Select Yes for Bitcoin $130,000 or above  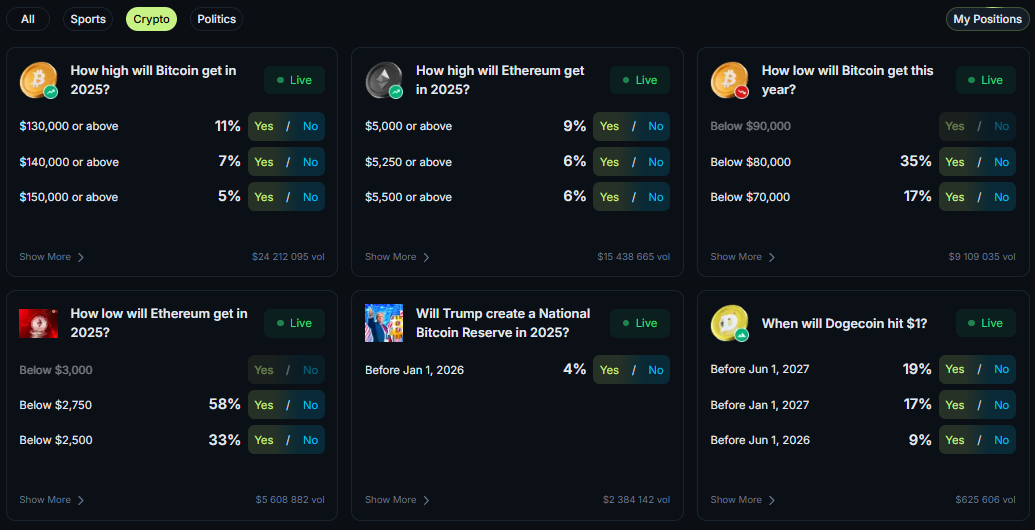264,126
